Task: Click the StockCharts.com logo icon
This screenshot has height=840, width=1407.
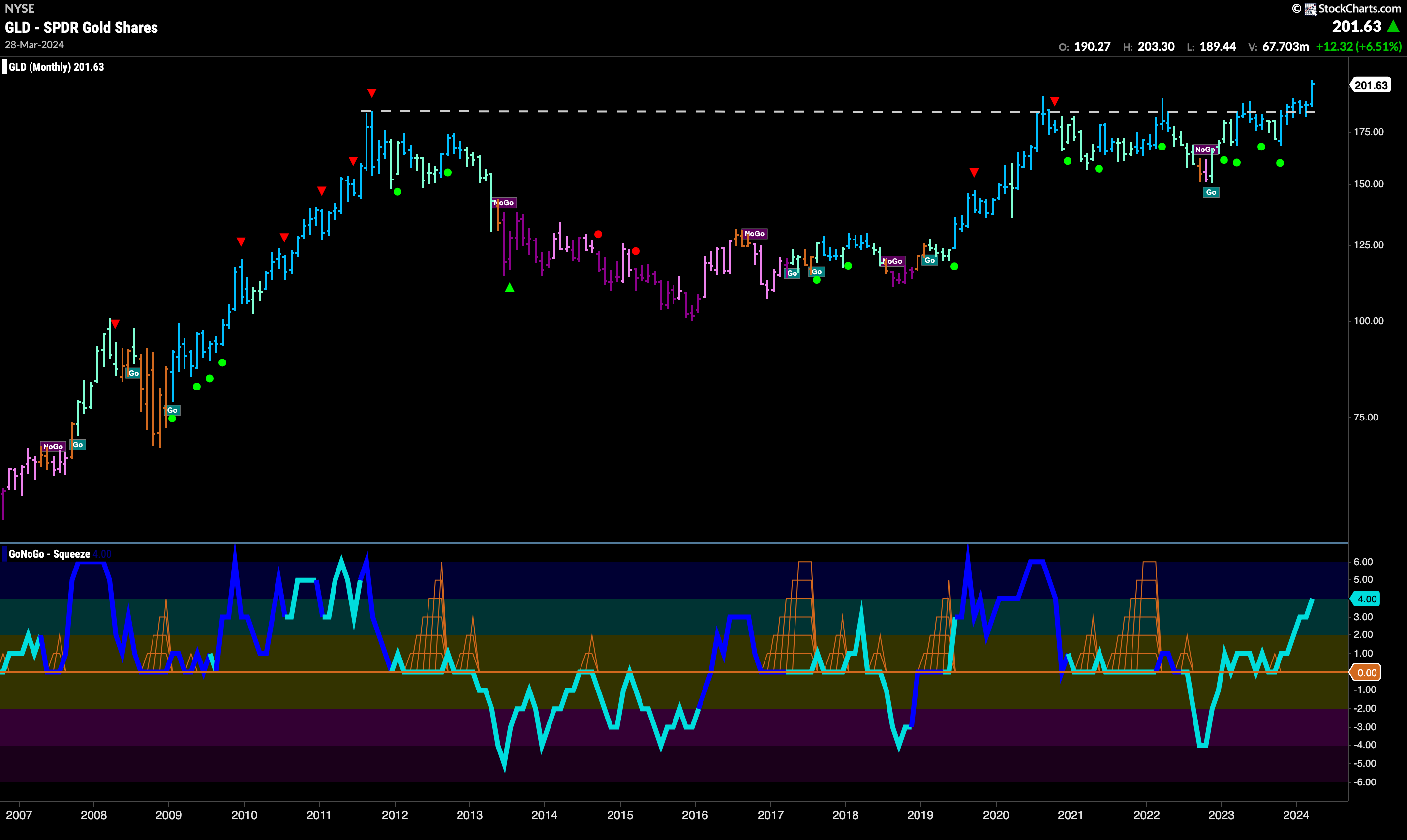Action: pyautogui.click(x=1310, y=8)
